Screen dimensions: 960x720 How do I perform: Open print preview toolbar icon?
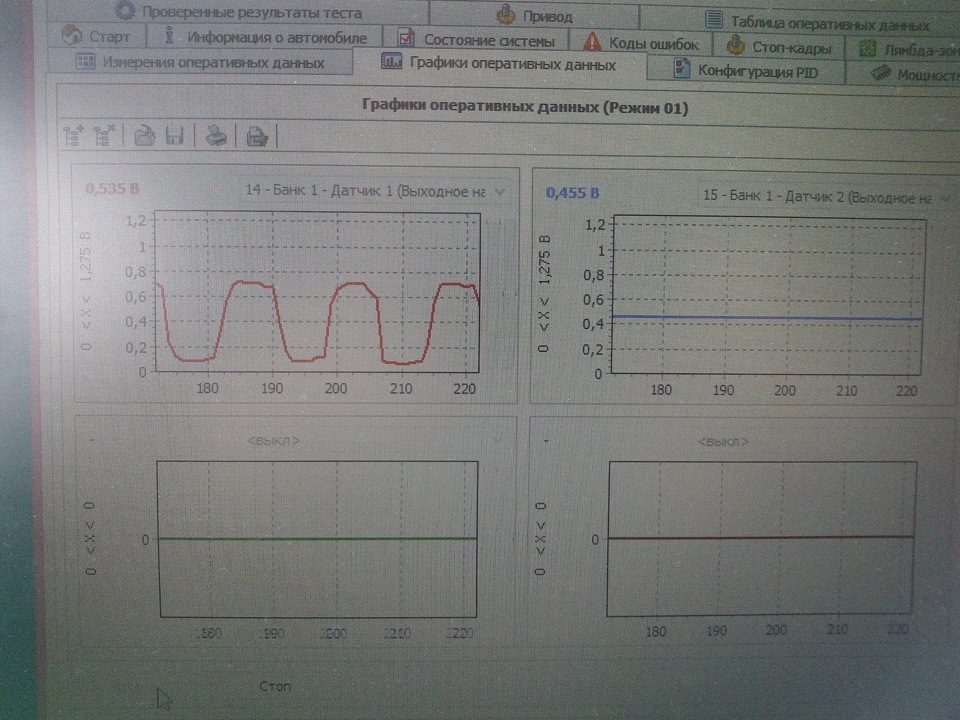tap(257, 136)
